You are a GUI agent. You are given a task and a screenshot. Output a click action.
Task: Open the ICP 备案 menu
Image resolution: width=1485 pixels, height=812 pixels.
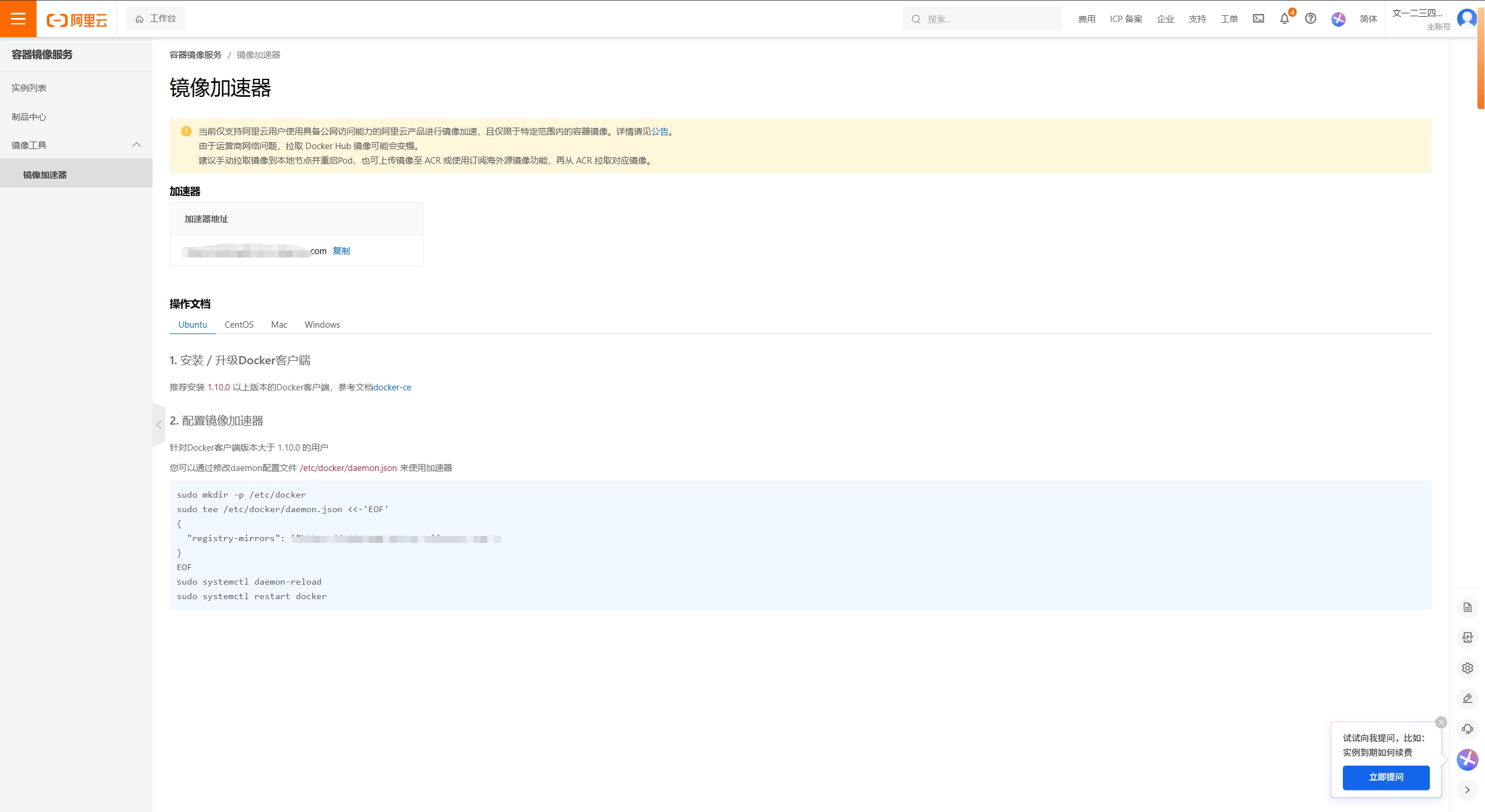[1126, 19]
